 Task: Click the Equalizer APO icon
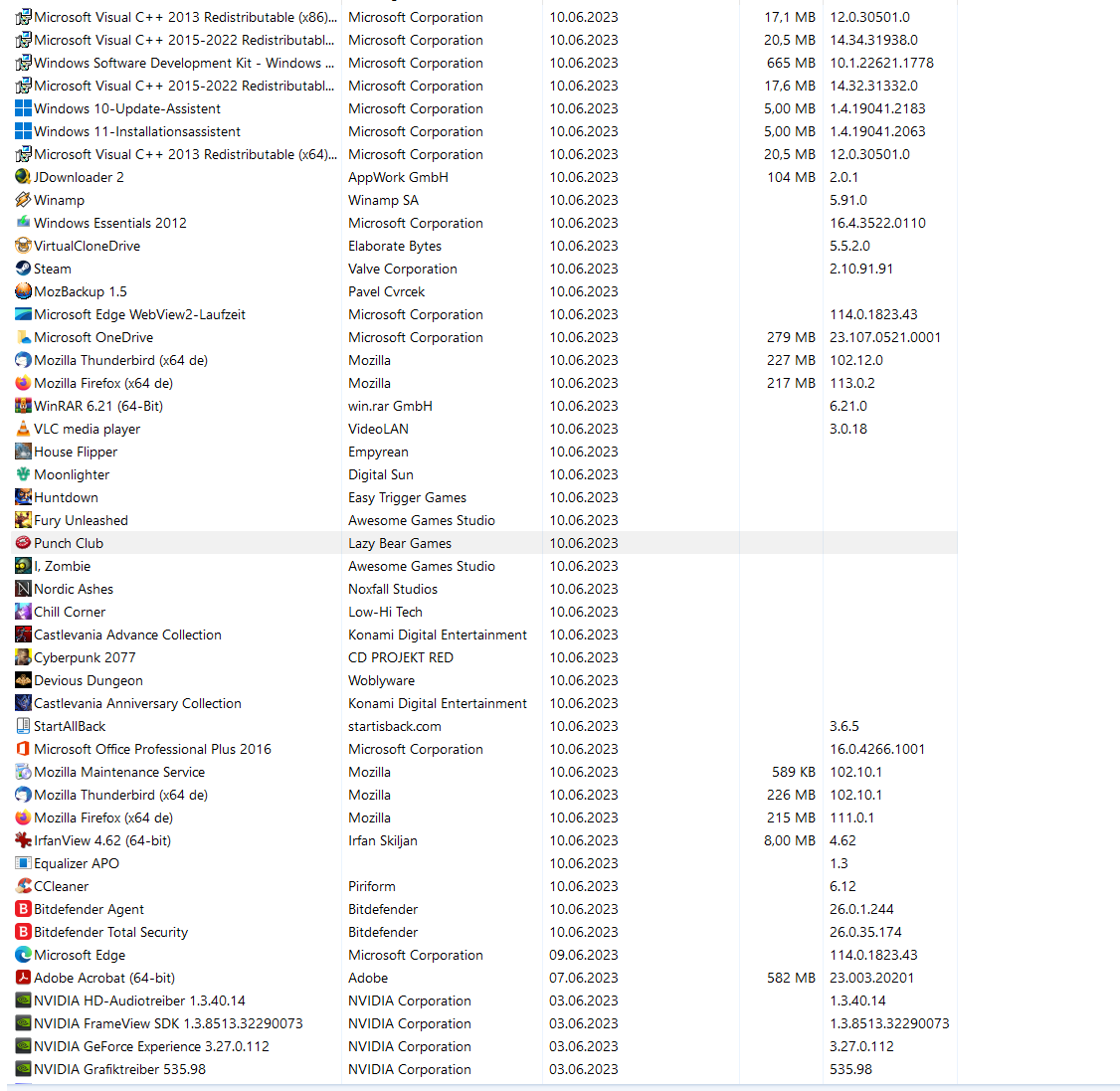[23, 862]
